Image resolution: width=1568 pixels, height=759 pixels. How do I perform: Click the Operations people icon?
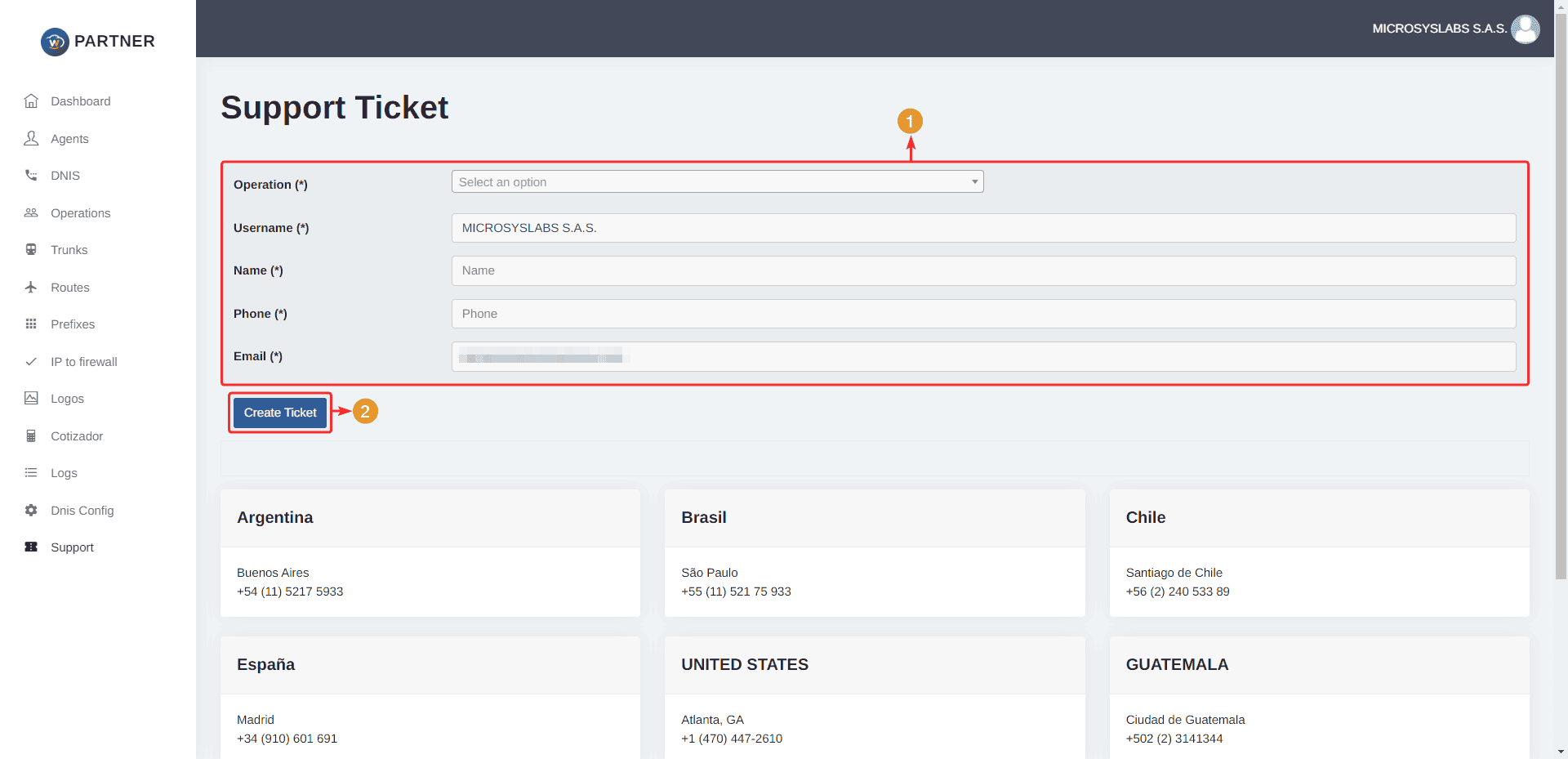tap(31, 212)
